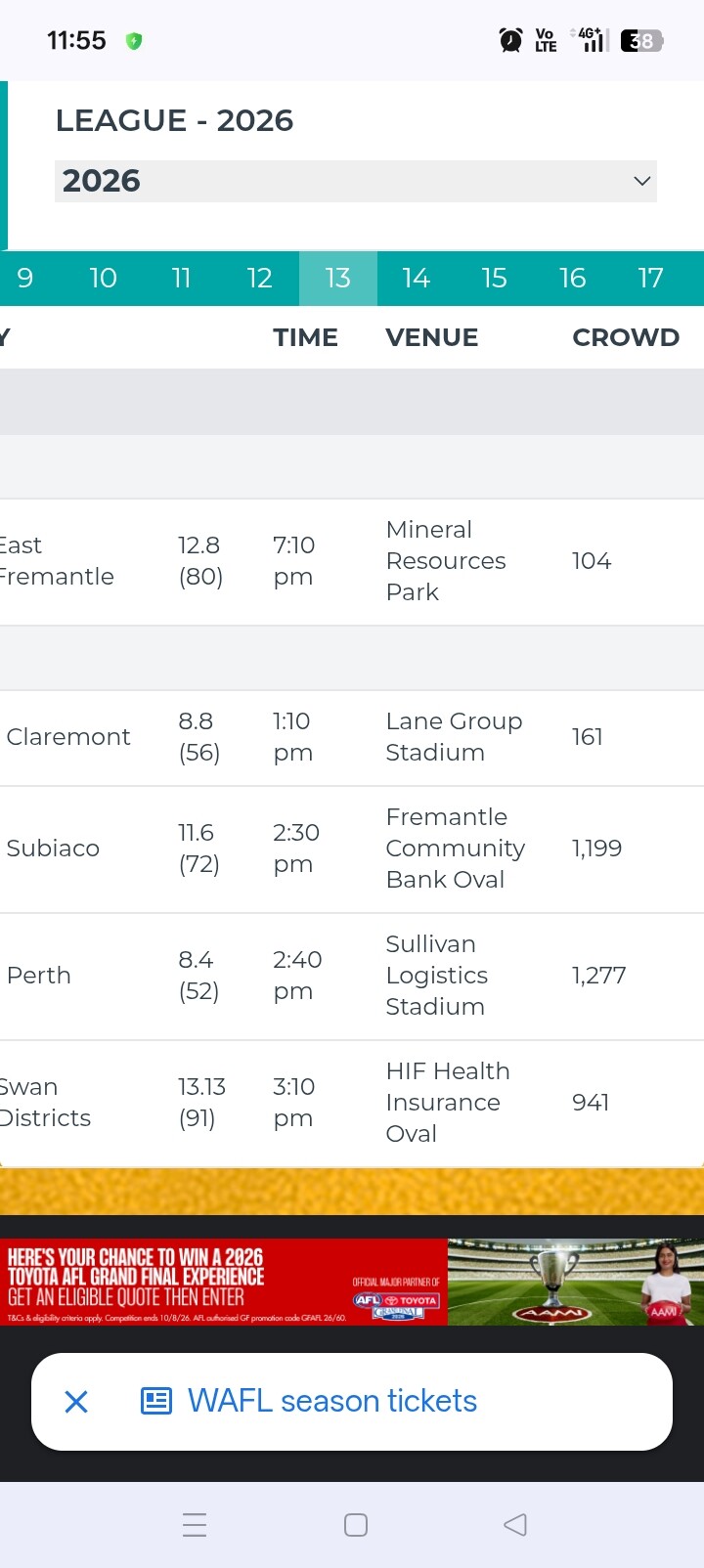Tap the news icon beside WAFL season tickets

click(156, 1402)
